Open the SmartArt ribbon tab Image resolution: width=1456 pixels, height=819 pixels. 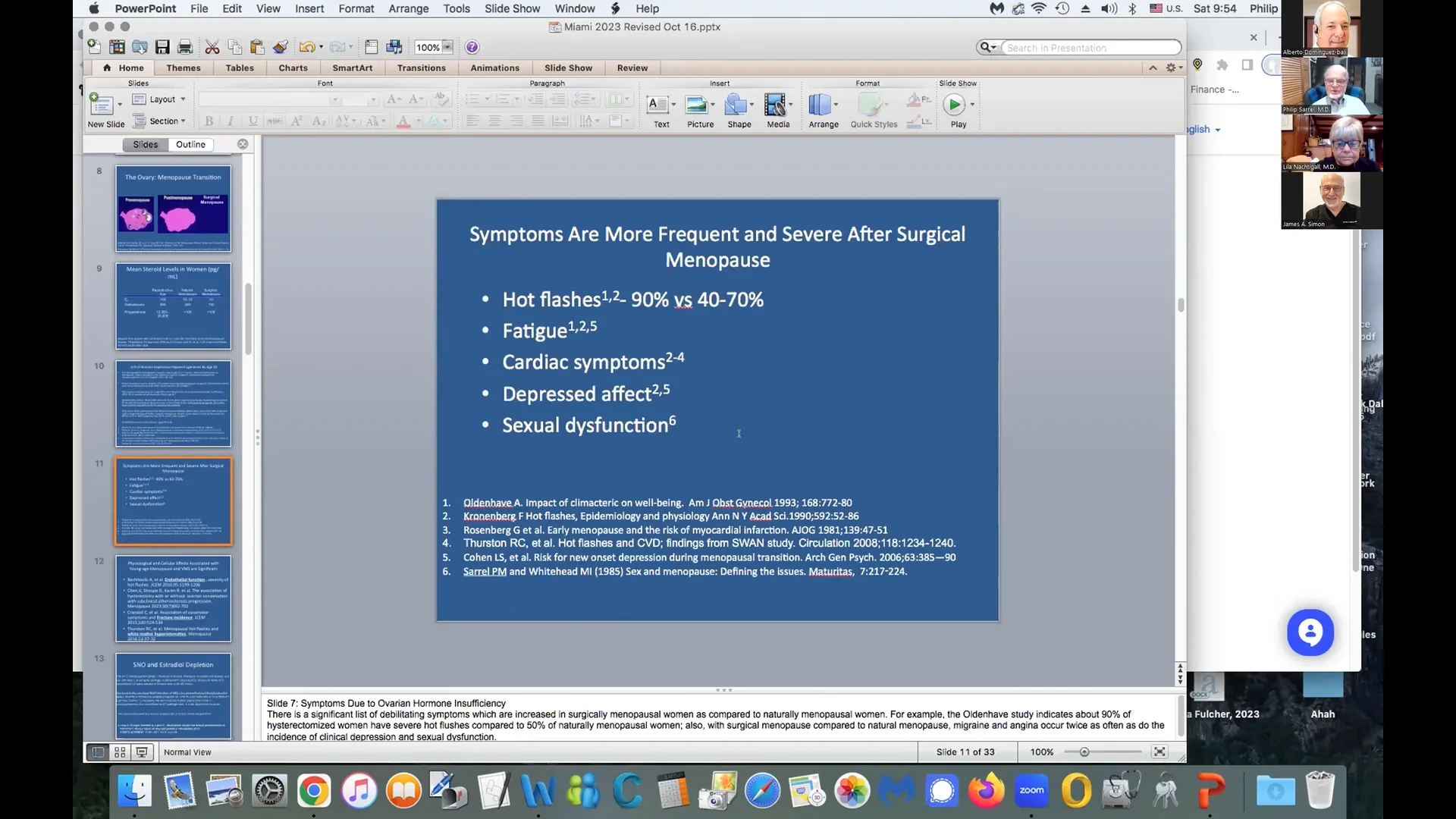pyautogui.click(x=352, y=67)
